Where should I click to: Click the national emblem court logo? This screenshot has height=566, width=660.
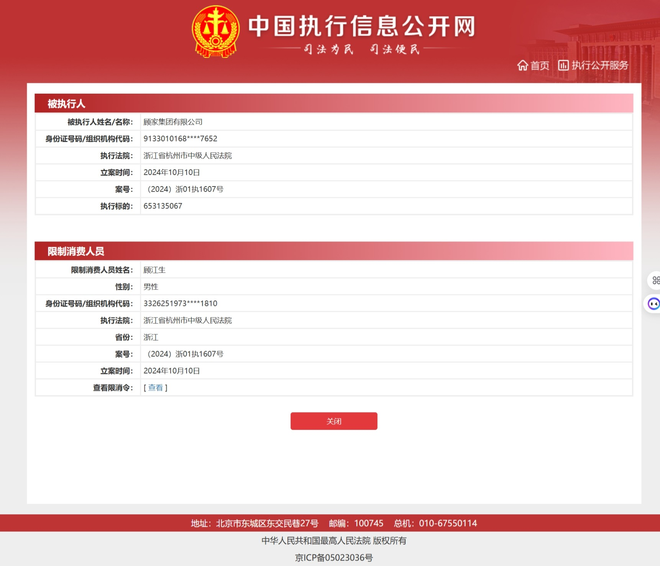(216, 31)
